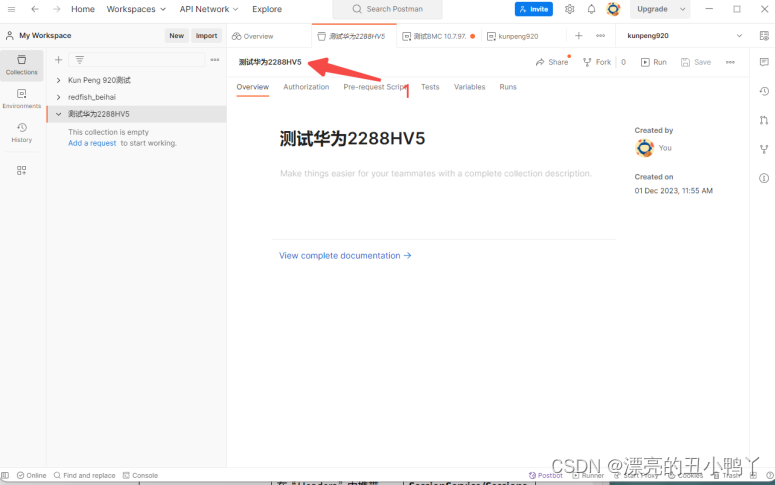The width and height of the screenshot is (775, 485).
Task: Open tab bar more options
Action: pos(601,36)
